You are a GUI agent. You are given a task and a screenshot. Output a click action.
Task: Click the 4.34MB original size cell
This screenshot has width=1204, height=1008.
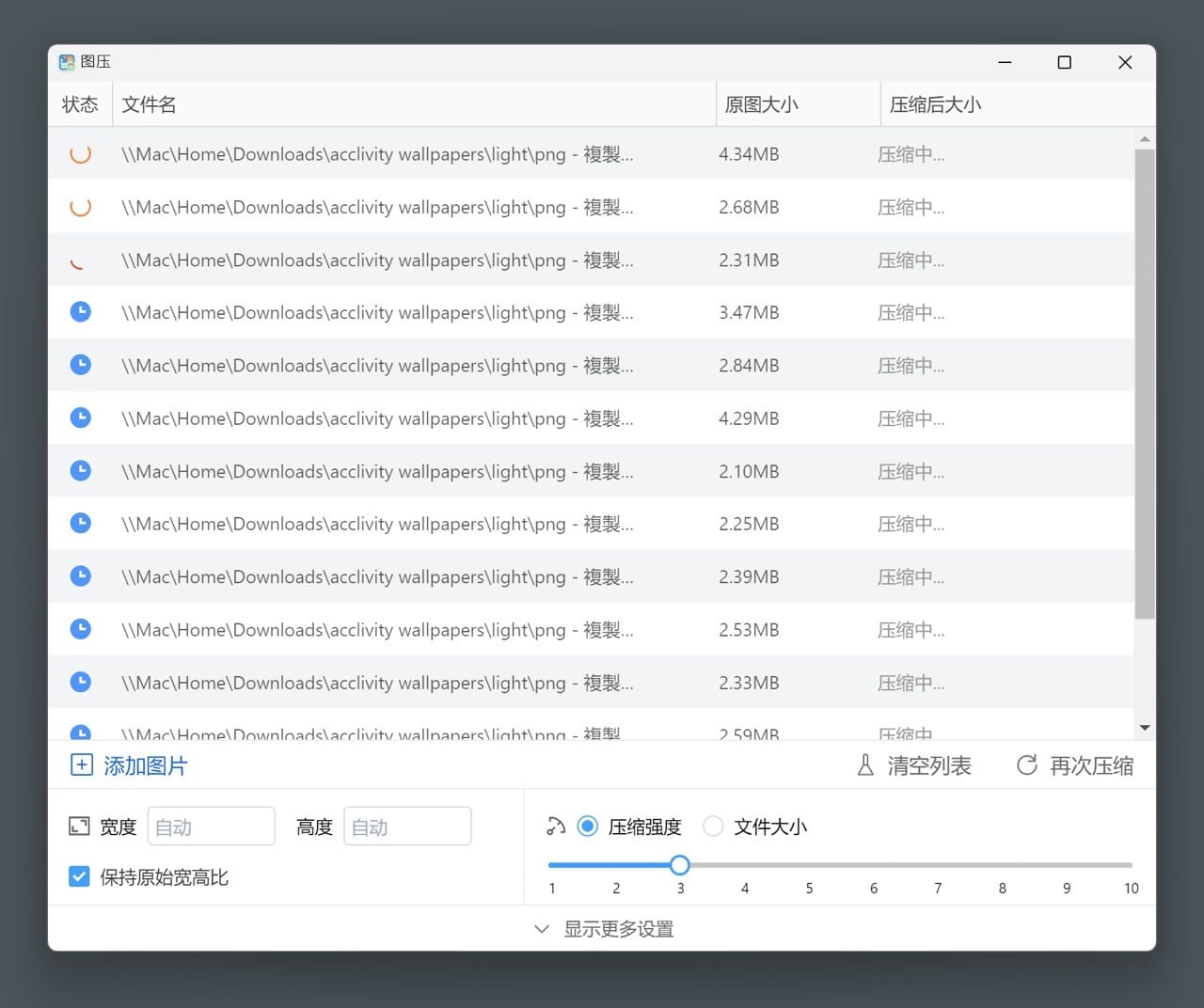point(749,154)
